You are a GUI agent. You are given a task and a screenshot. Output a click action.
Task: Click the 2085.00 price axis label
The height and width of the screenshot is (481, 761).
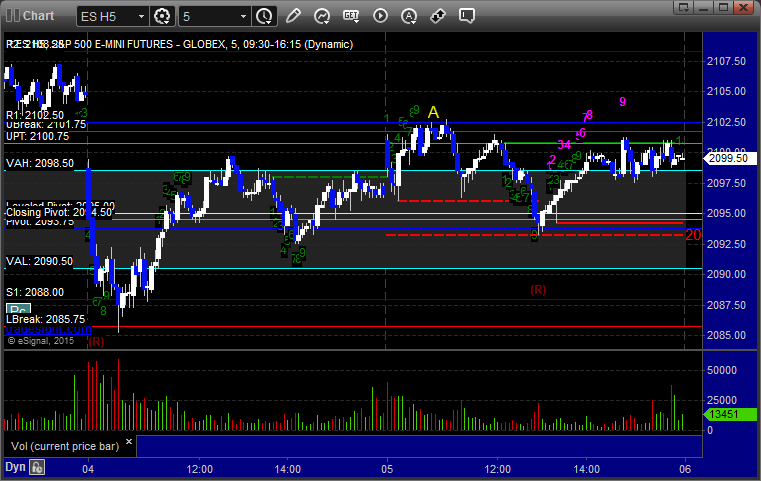click(727, 335)
